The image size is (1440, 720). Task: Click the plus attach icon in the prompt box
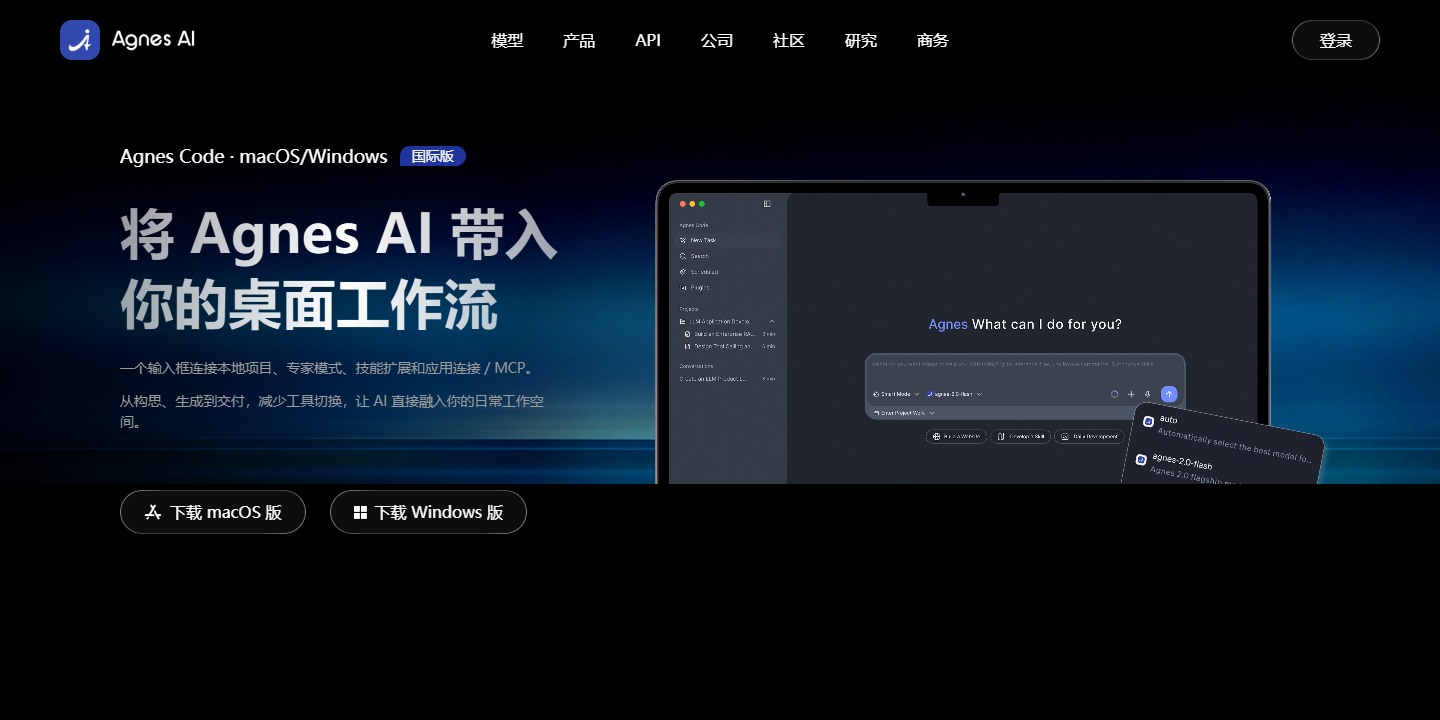[1131, 394]
